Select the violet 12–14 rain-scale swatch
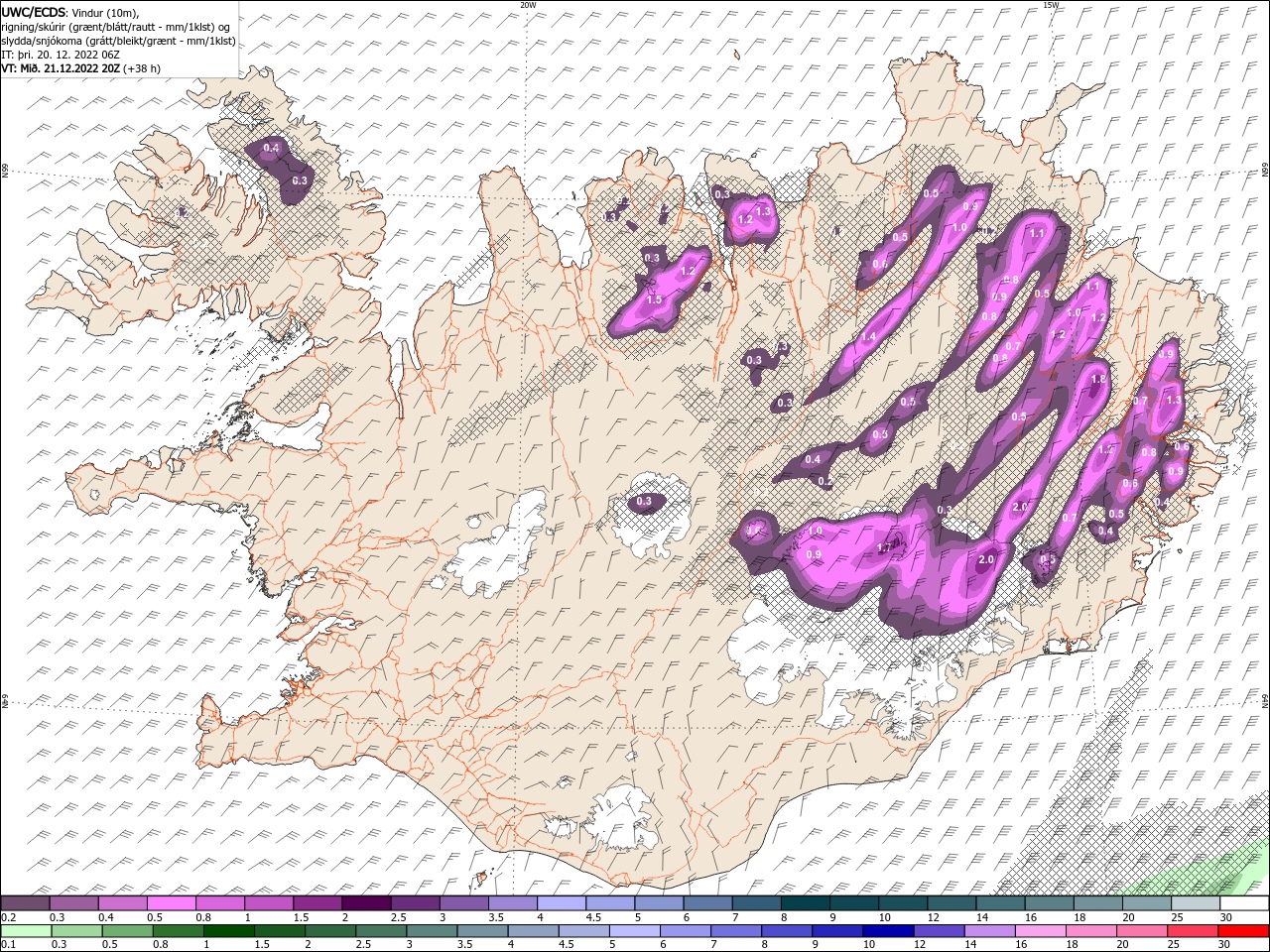Image resolution: width=1270 pixels, height=952 pixels. (x=939, y=930)
